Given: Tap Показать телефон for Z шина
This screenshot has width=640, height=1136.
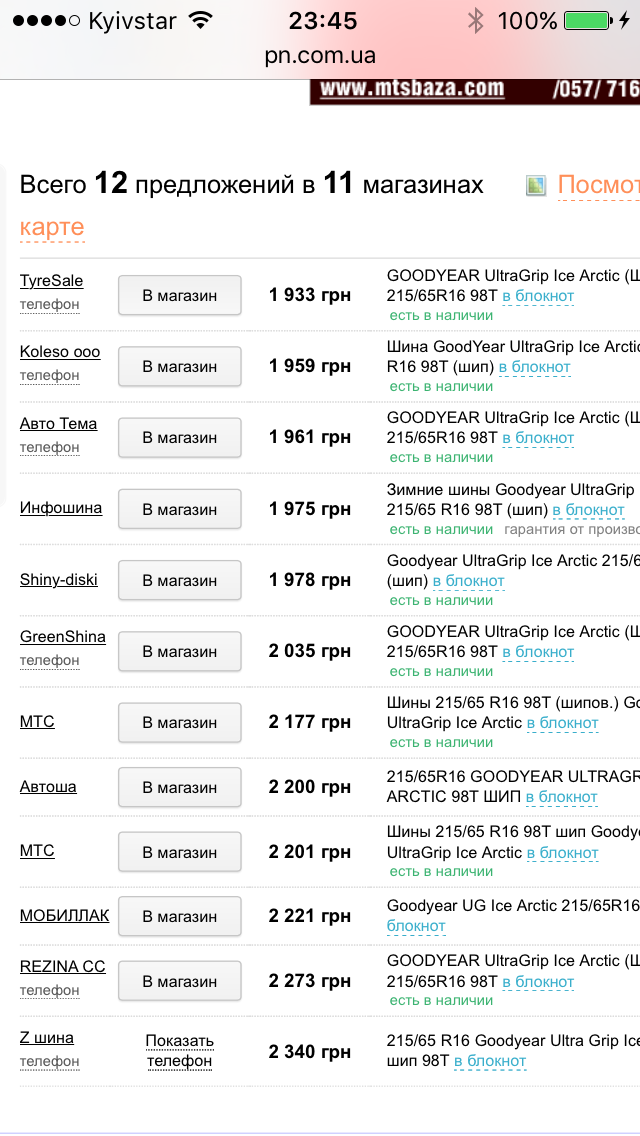Looking at the screenshot, I should (180, 1051).
